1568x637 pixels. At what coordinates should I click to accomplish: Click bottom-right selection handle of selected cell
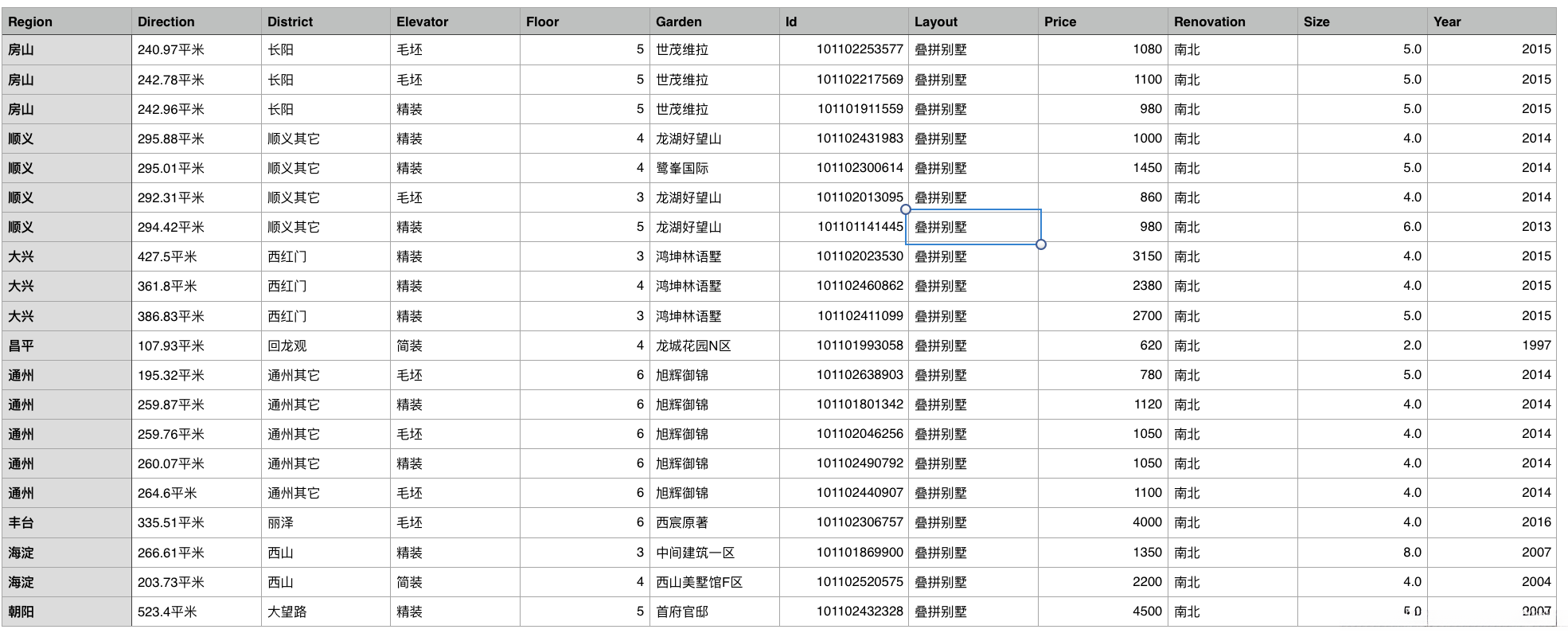coord(1041,244)
